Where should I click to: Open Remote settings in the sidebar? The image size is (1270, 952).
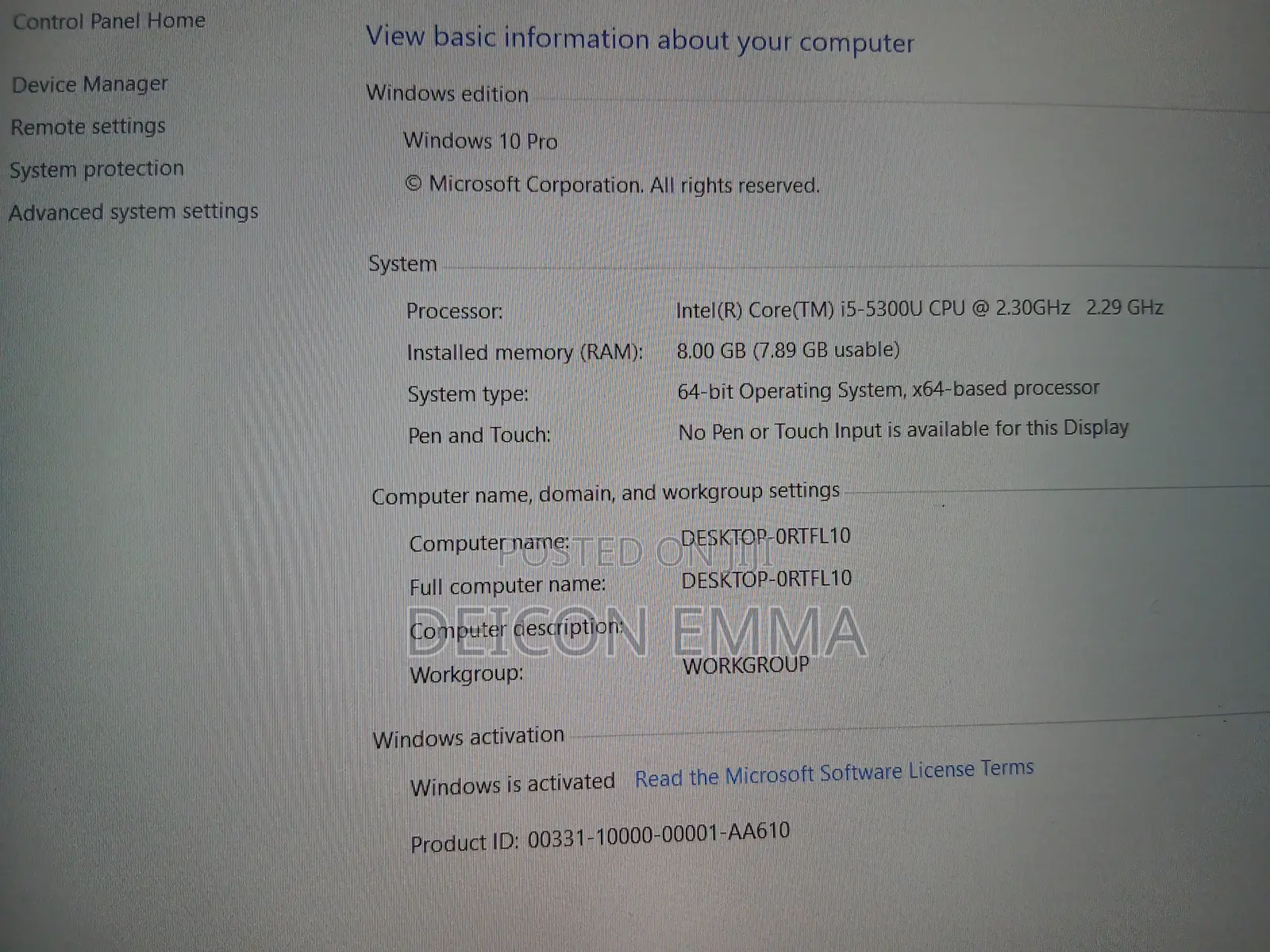88,126
